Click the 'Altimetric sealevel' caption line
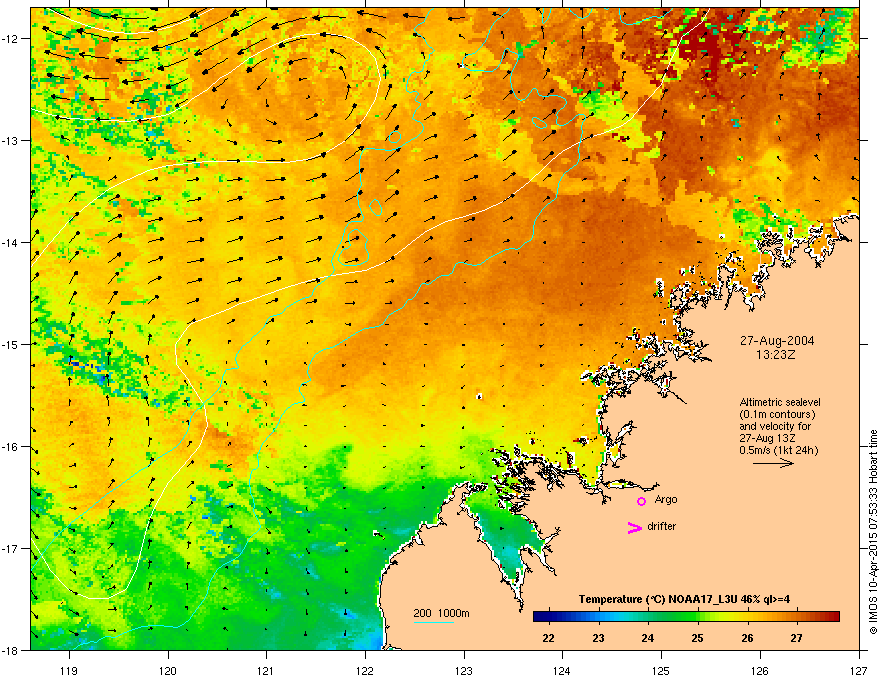The image size is (880, 680). [780, 402]
